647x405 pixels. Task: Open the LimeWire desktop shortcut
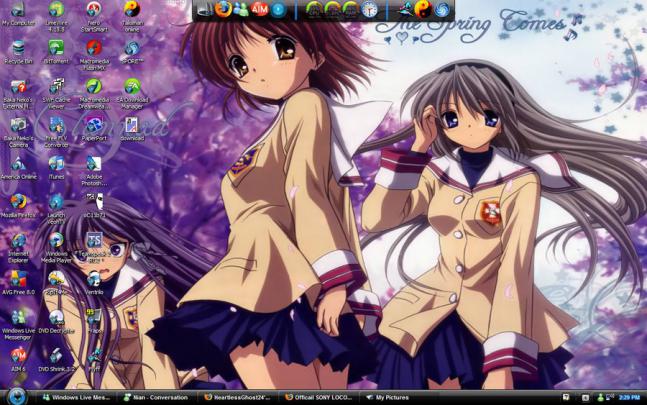[56, 16]
